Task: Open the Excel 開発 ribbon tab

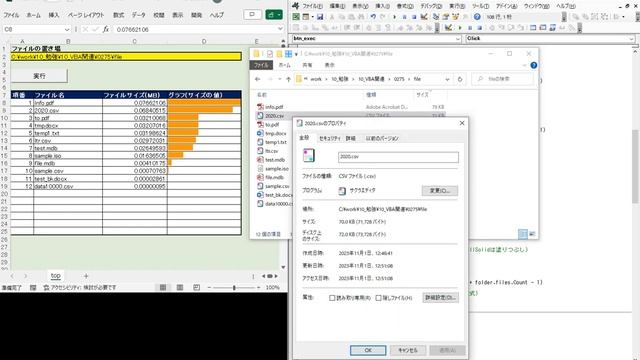Action: [x=196, y=15]
